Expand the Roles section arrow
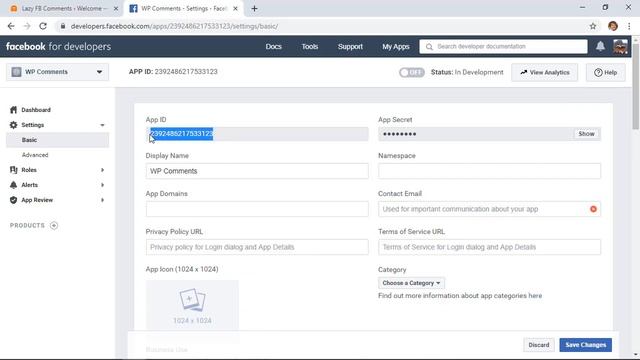 pyautogui.click(x=102, y=170)
